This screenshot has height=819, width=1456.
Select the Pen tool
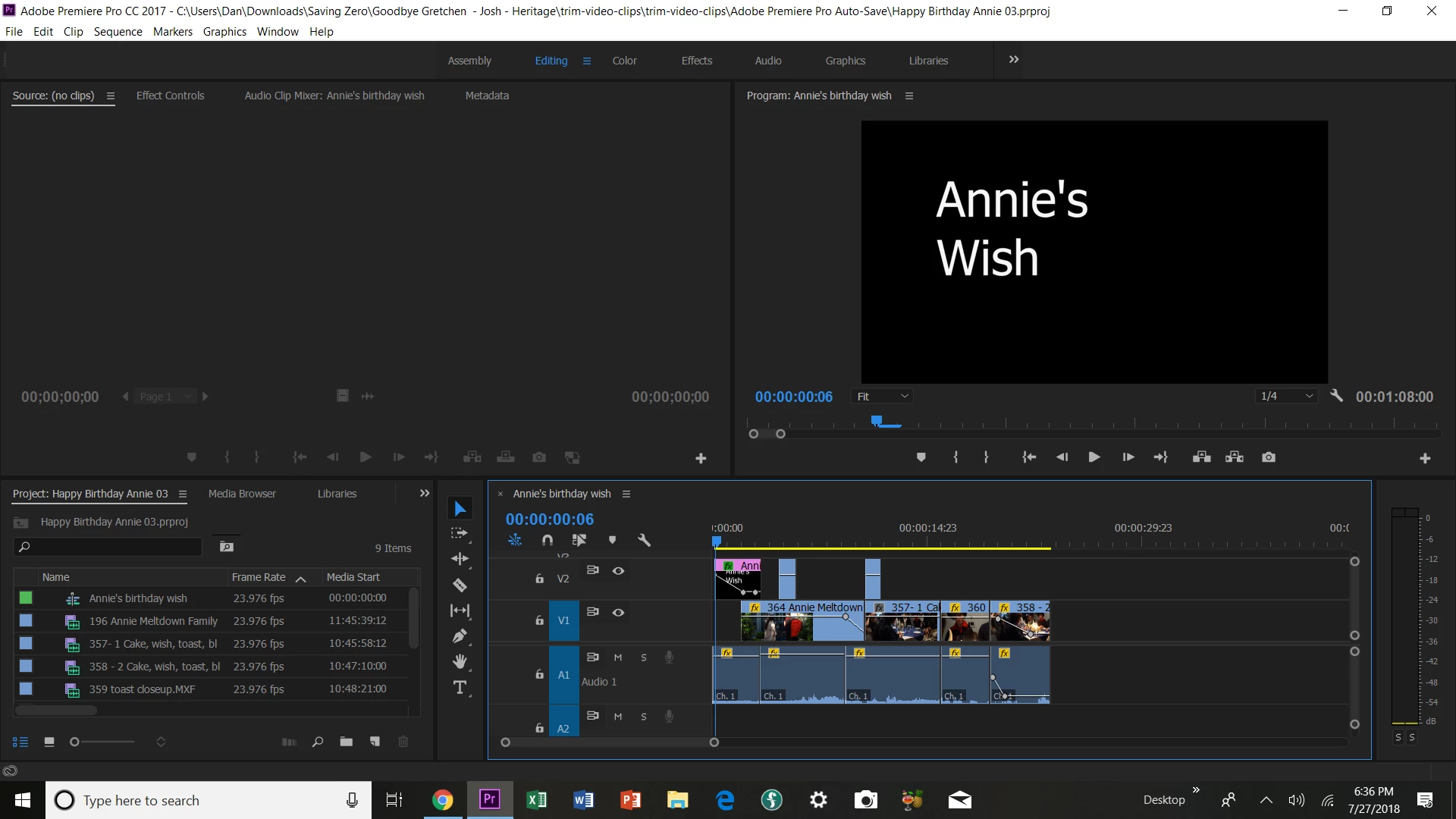point(460,636)
